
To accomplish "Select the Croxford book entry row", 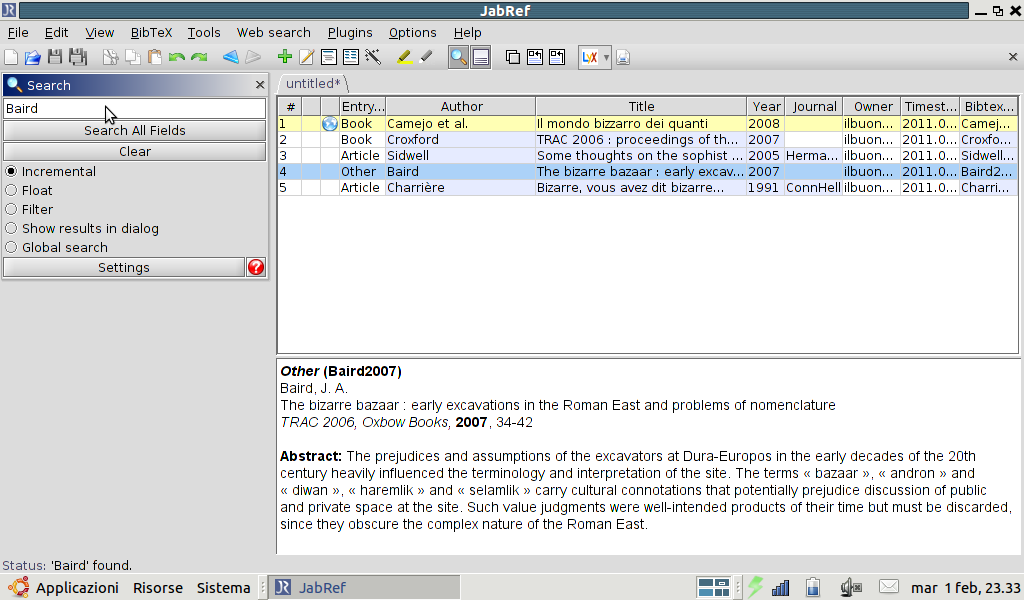I will [x=648, y=140].
